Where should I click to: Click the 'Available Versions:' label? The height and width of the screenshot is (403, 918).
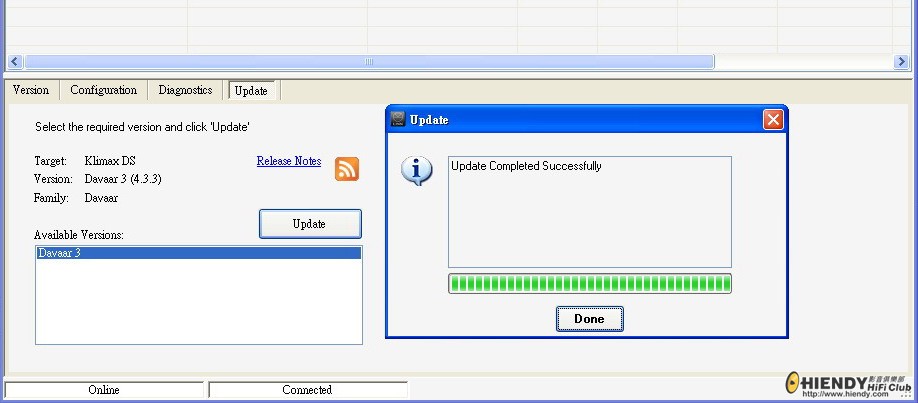[x=79, y=235]
